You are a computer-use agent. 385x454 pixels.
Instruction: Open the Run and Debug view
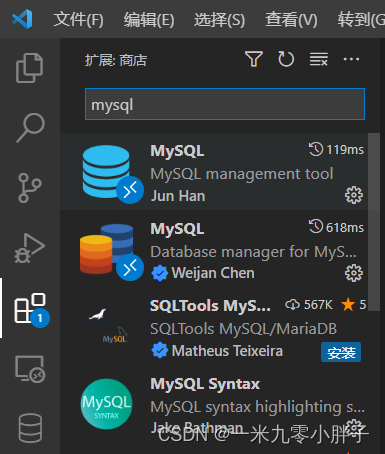pyautogui.click(x=29, y=248)
